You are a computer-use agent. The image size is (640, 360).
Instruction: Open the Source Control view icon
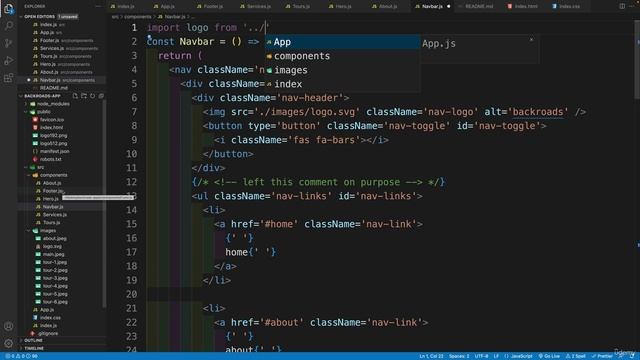(8, 43)
